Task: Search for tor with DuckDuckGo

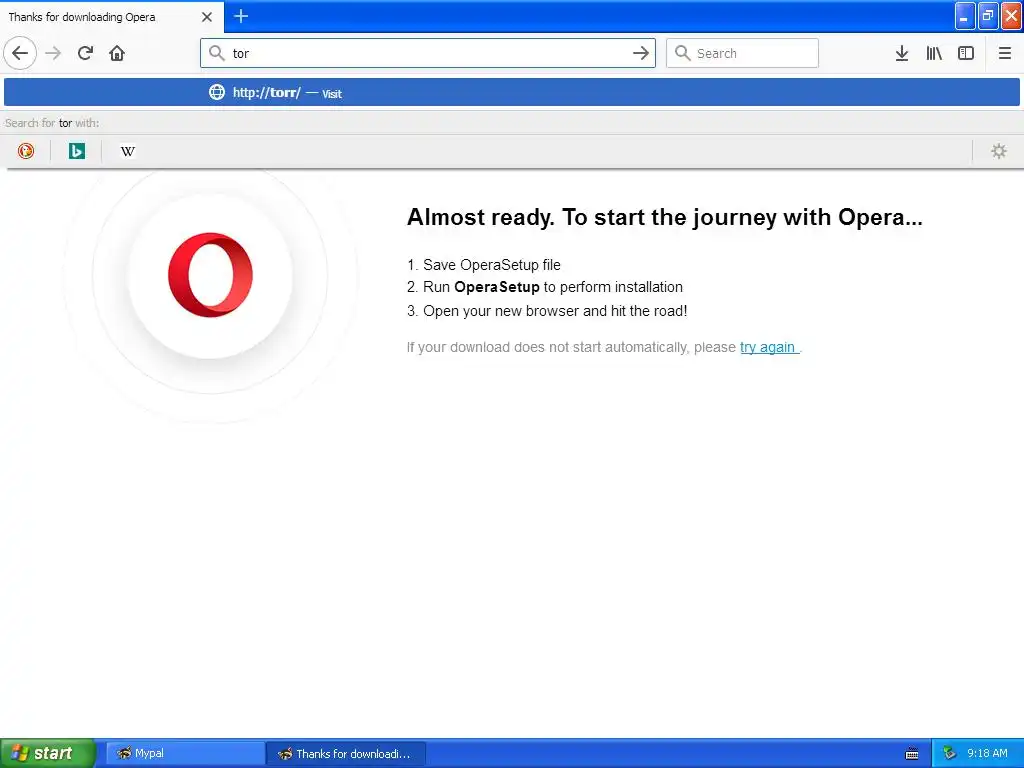Action: coord(26,151)
